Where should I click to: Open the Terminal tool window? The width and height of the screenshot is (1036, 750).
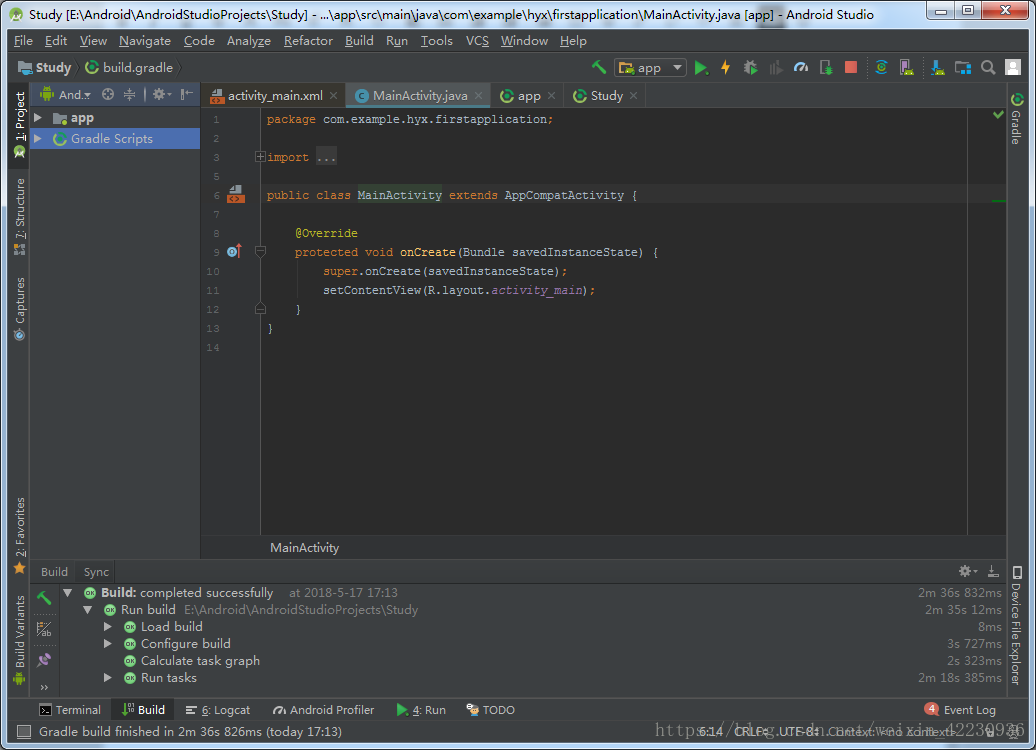[x=70, y=710]
